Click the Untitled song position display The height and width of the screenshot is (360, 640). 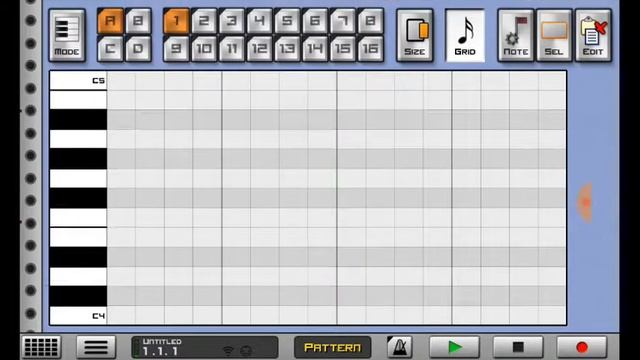click(x=204, y=347)
